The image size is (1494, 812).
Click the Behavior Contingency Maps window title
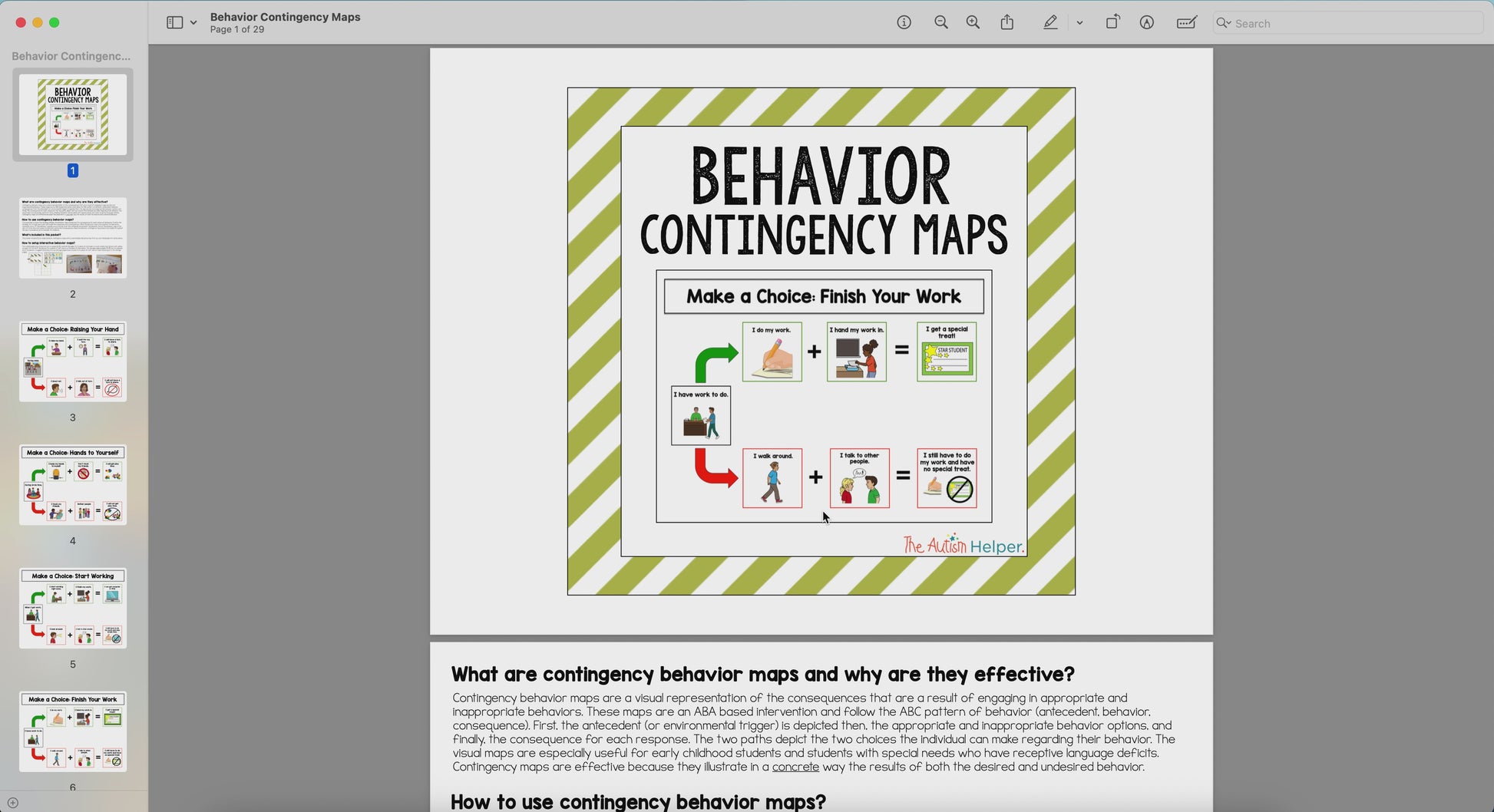click(x=285, y=17)
